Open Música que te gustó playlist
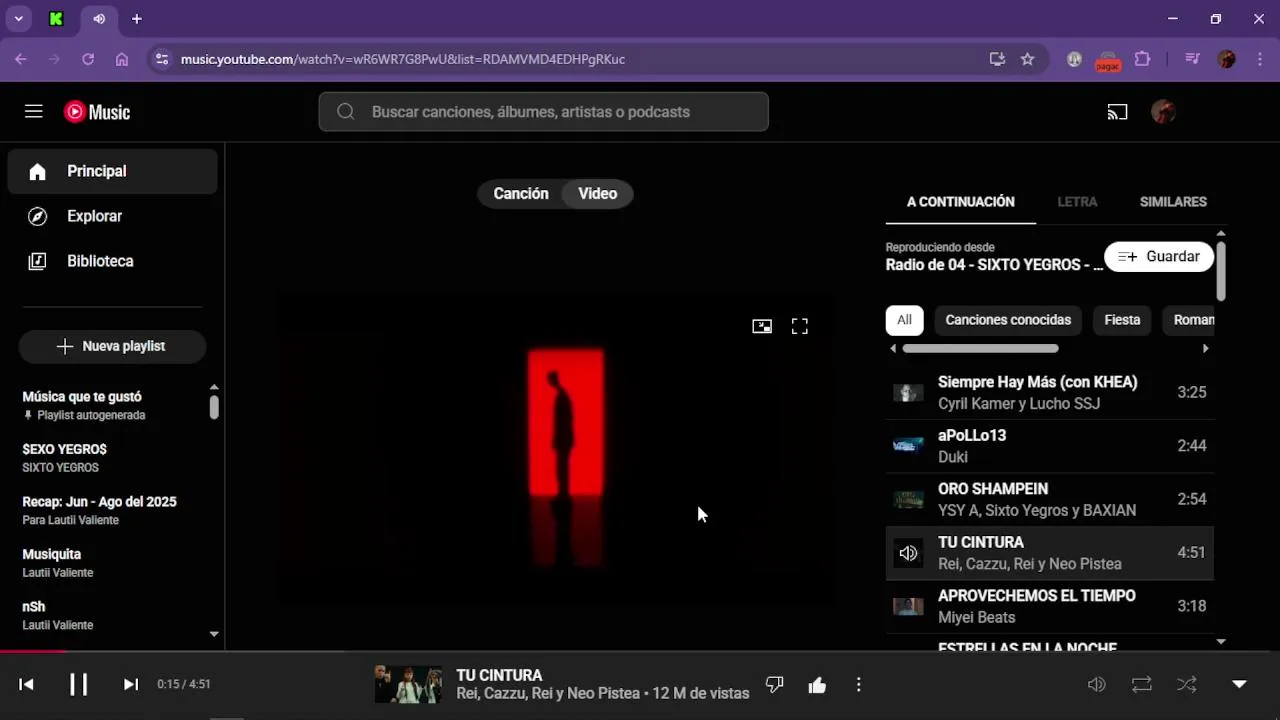Image resolution: width=1280 pixels, height=720 pixels. tap(112, 405)
